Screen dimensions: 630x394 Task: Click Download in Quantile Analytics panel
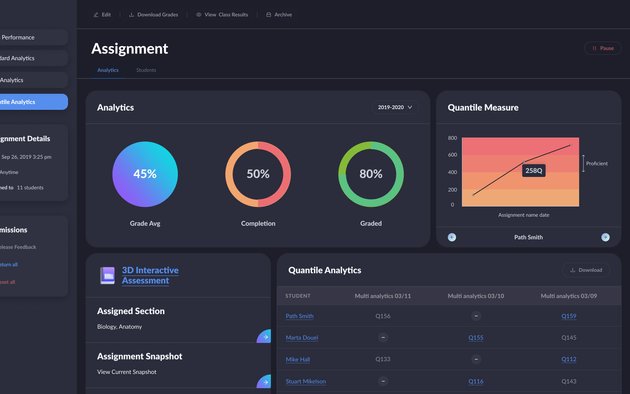pos(586,270)
